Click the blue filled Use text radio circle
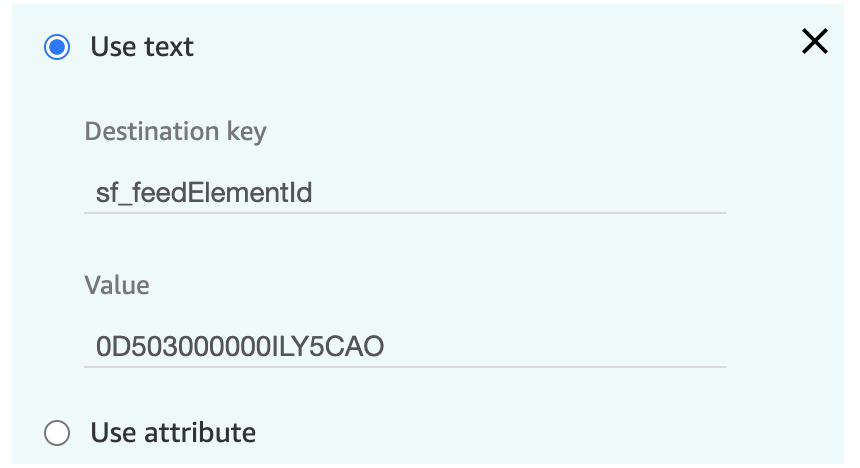860x468 pixels. tap(57, 47)
